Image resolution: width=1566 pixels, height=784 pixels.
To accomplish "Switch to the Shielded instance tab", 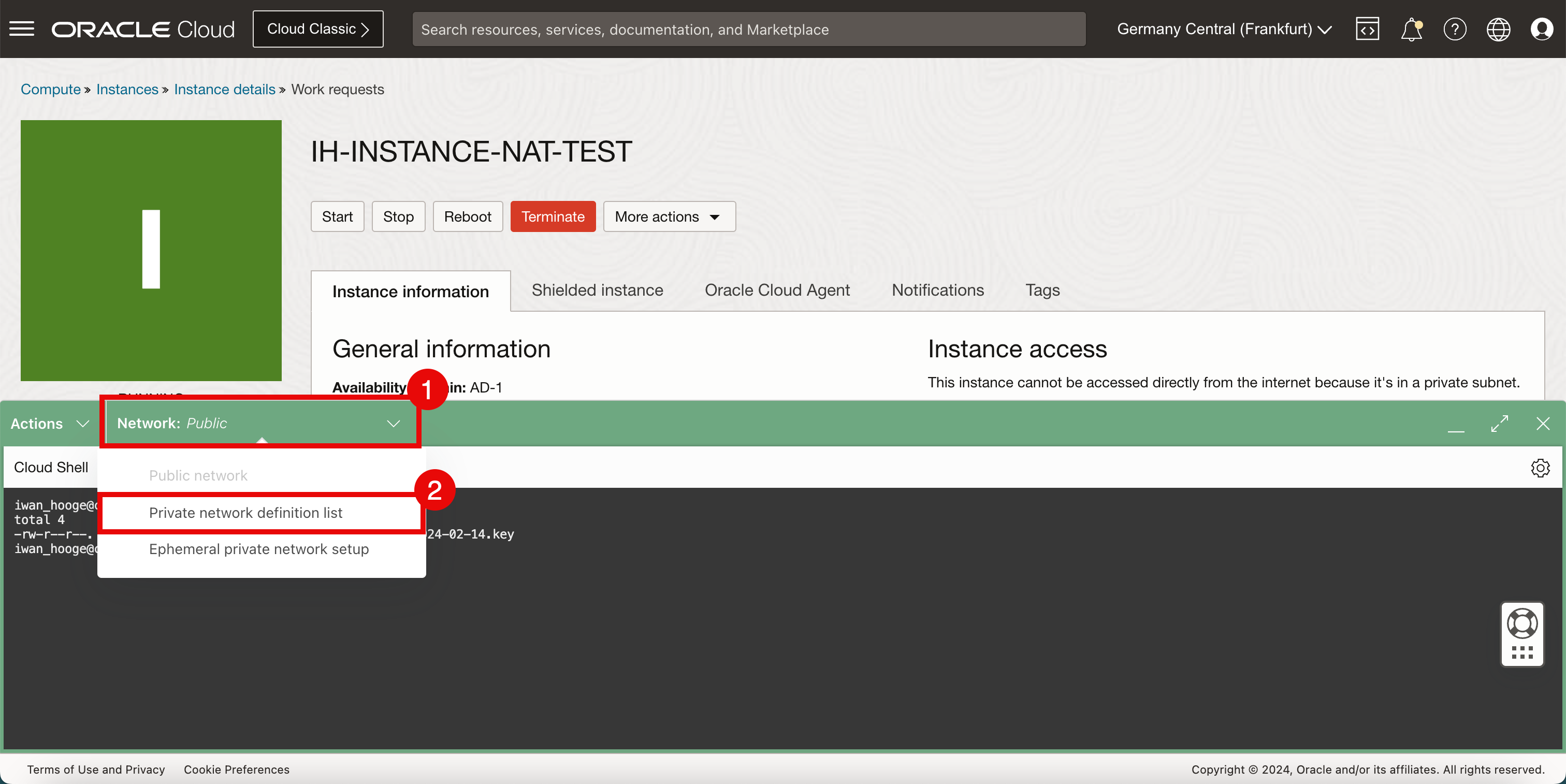I will click(x=596, y=290).
